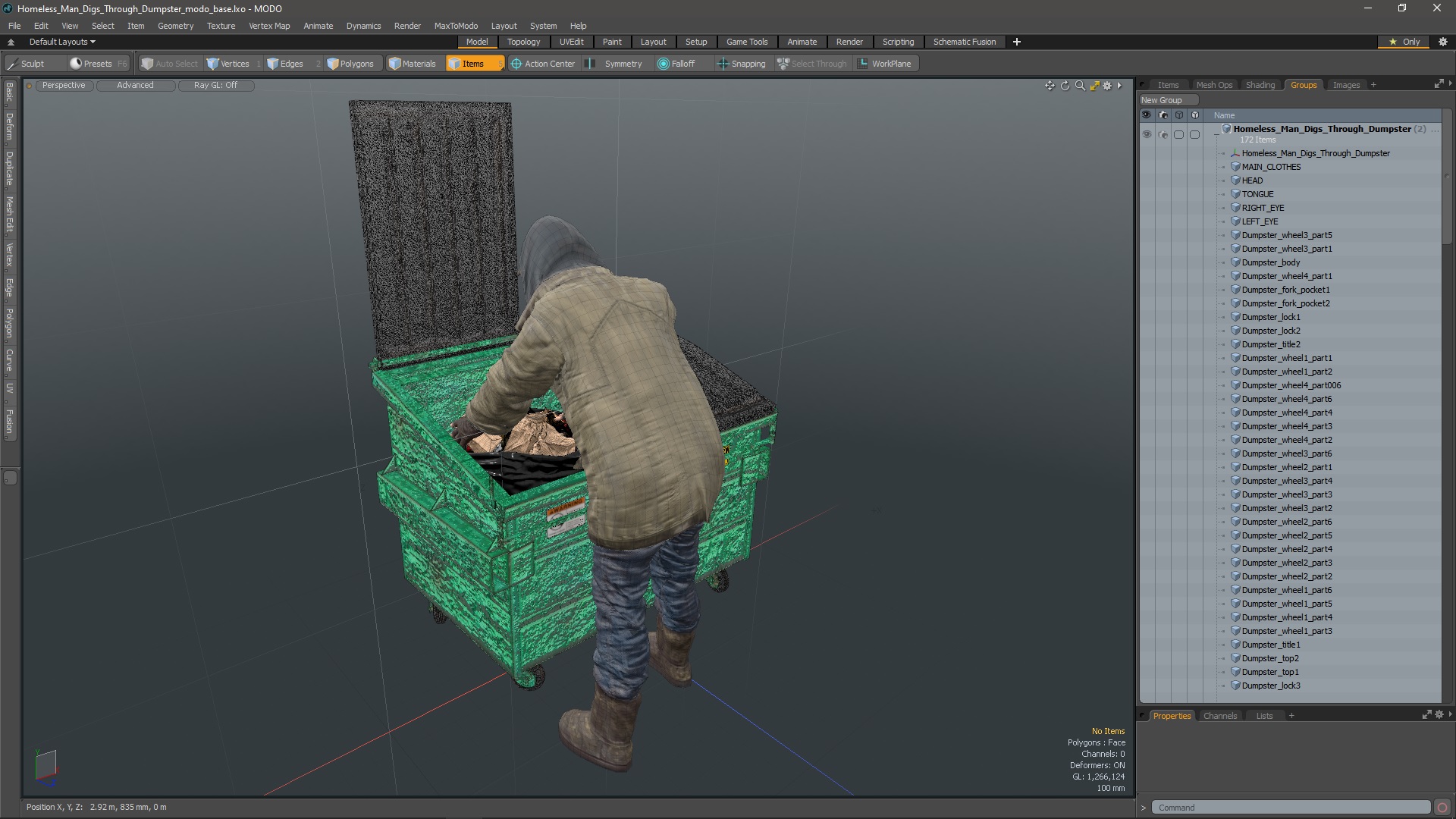Switch to the UVEdit workspace tab

tap(571, 41)
